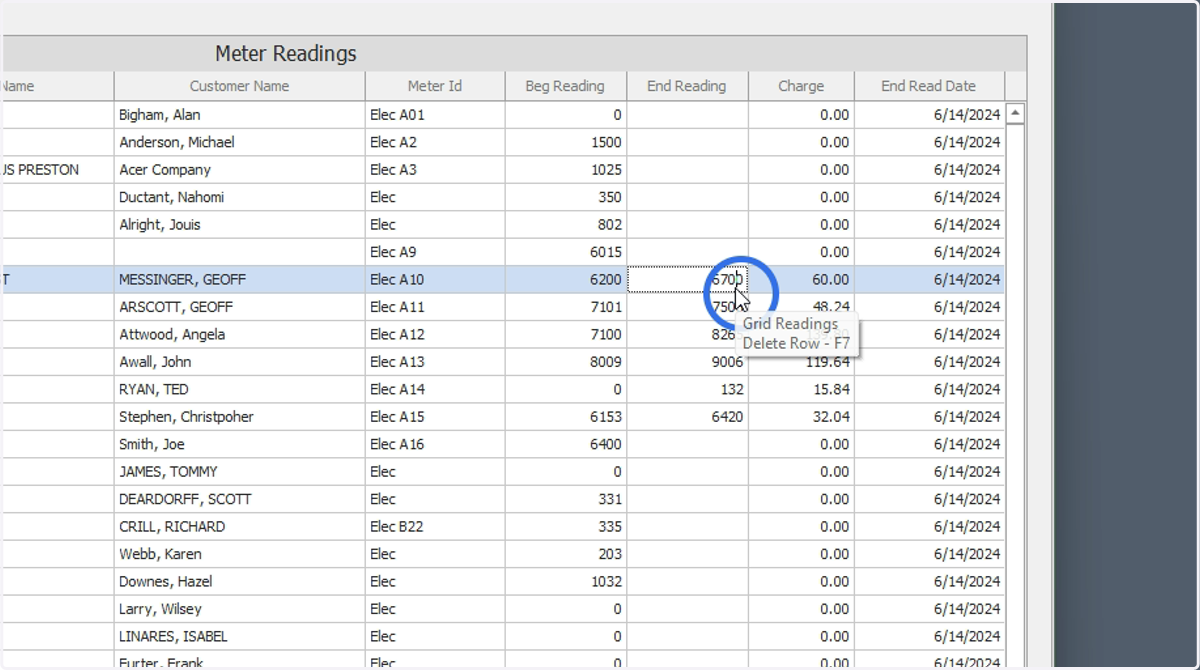1200x670 pixels.
Task: Select customer ARSCOTT, GEOFF
Action: 175,307
